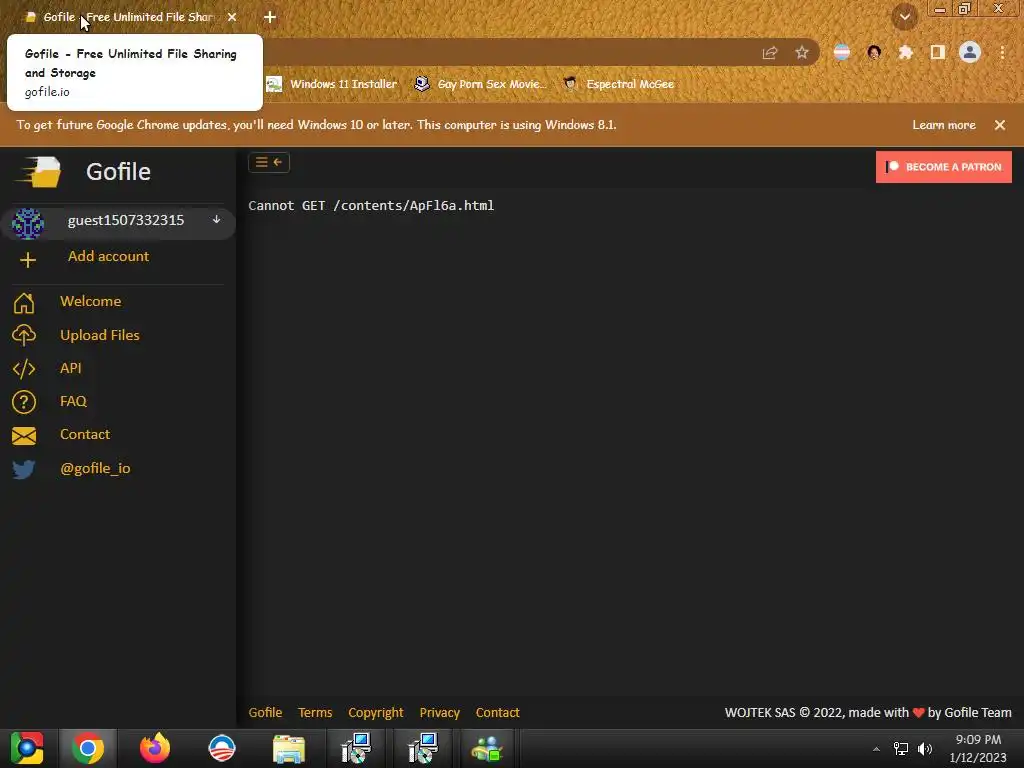Open a new browser tab

click(x=270, y=17)
